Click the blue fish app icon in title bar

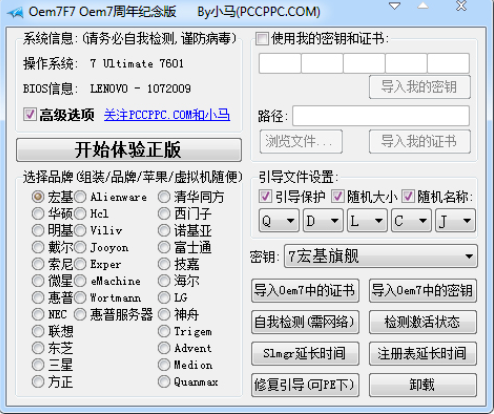(x=15, y=13)
